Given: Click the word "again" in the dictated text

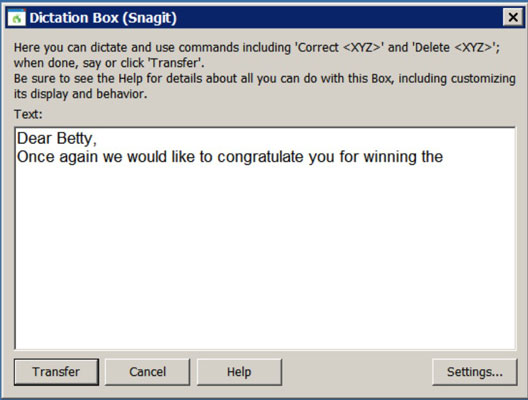Looking at the screenshot, I should (79, 158).
